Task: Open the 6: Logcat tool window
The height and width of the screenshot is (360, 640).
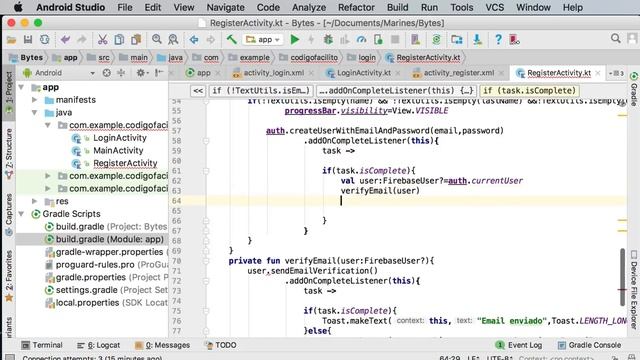Action: click(98, 345)
